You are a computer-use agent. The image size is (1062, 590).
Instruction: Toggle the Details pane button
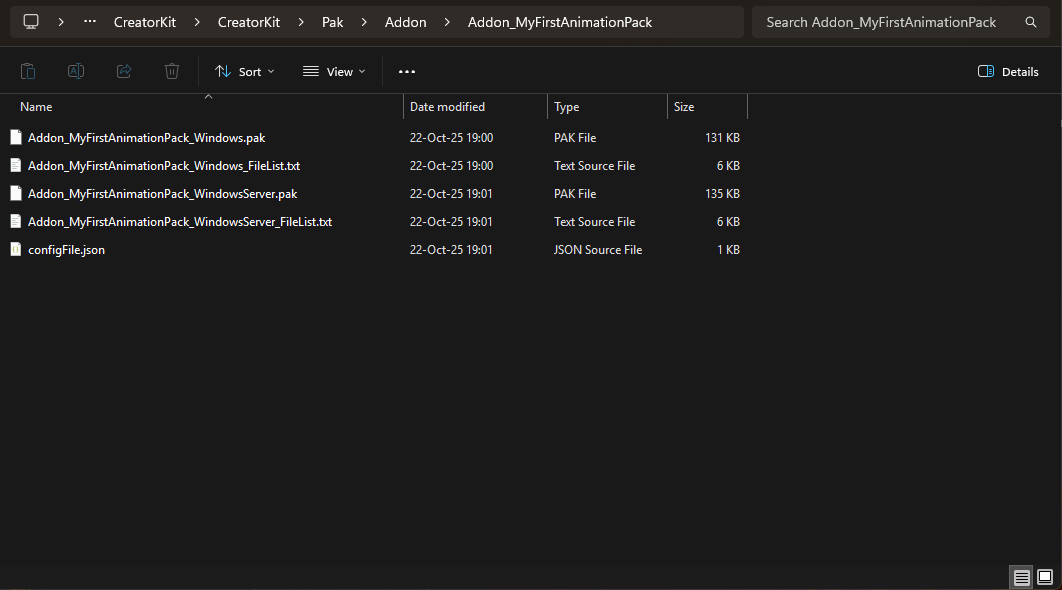click(x=1007, y=72)
